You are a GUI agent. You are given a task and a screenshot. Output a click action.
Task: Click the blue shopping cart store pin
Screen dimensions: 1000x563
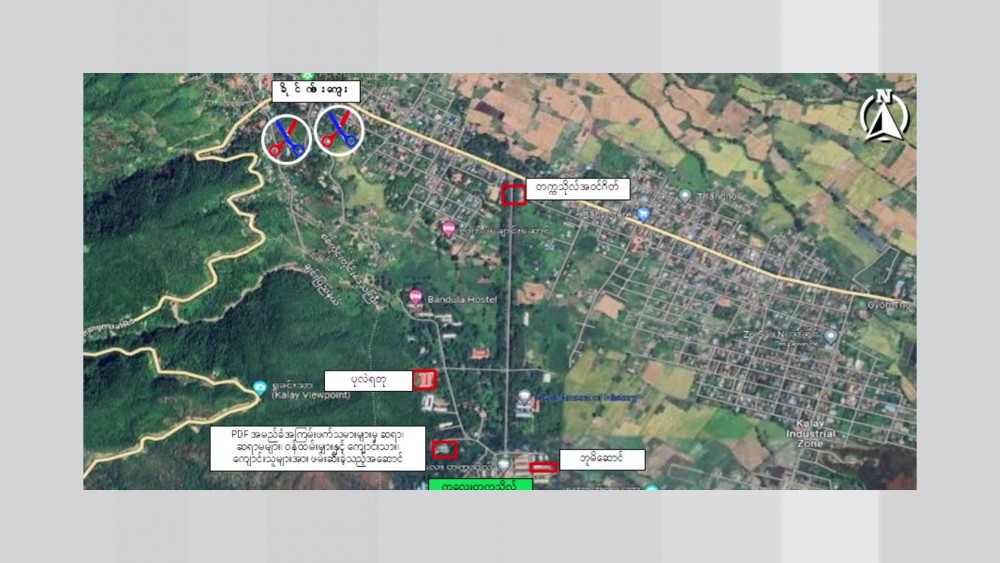point(643,214)
